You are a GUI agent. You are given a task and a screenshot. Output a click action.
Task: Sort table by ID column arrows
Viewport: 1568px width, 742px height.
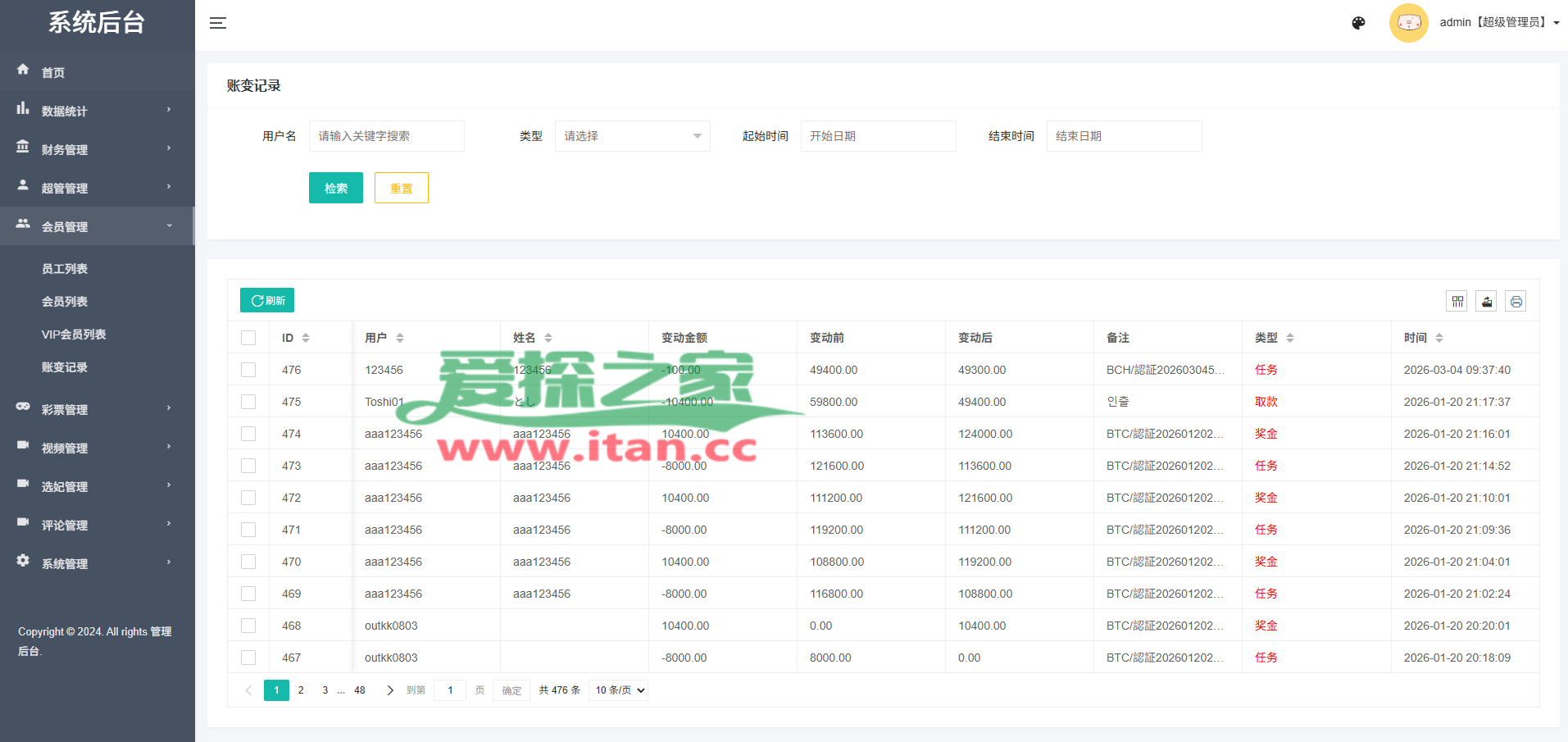(x=306, y=338)
